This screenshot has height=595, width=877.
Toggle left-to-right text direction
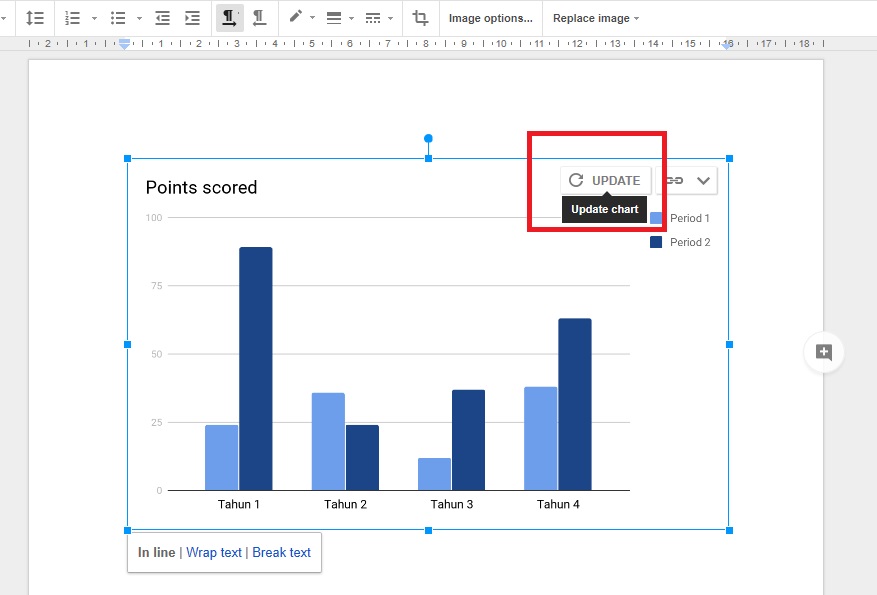(x=229, y=17)
